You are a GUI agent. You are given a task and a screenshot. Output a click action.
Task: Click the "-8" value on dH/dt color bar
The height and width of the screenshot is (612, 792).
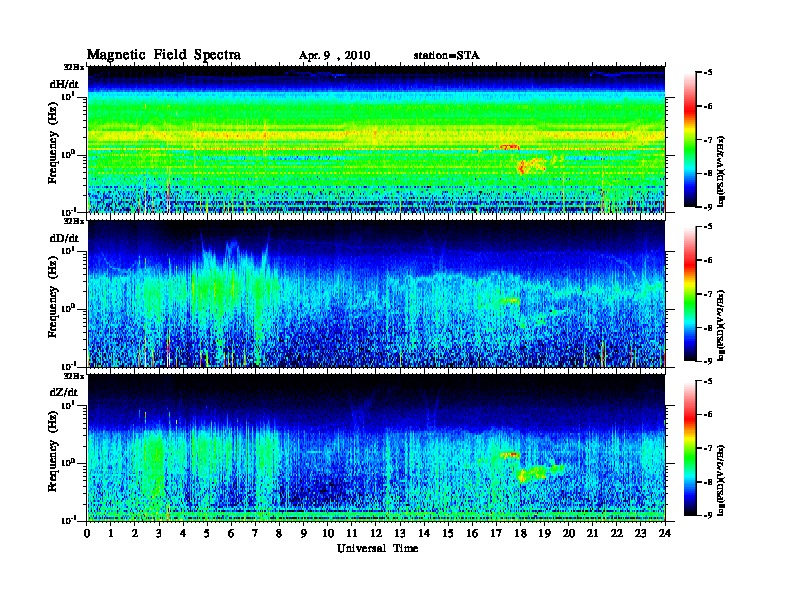tap(708, 173)
